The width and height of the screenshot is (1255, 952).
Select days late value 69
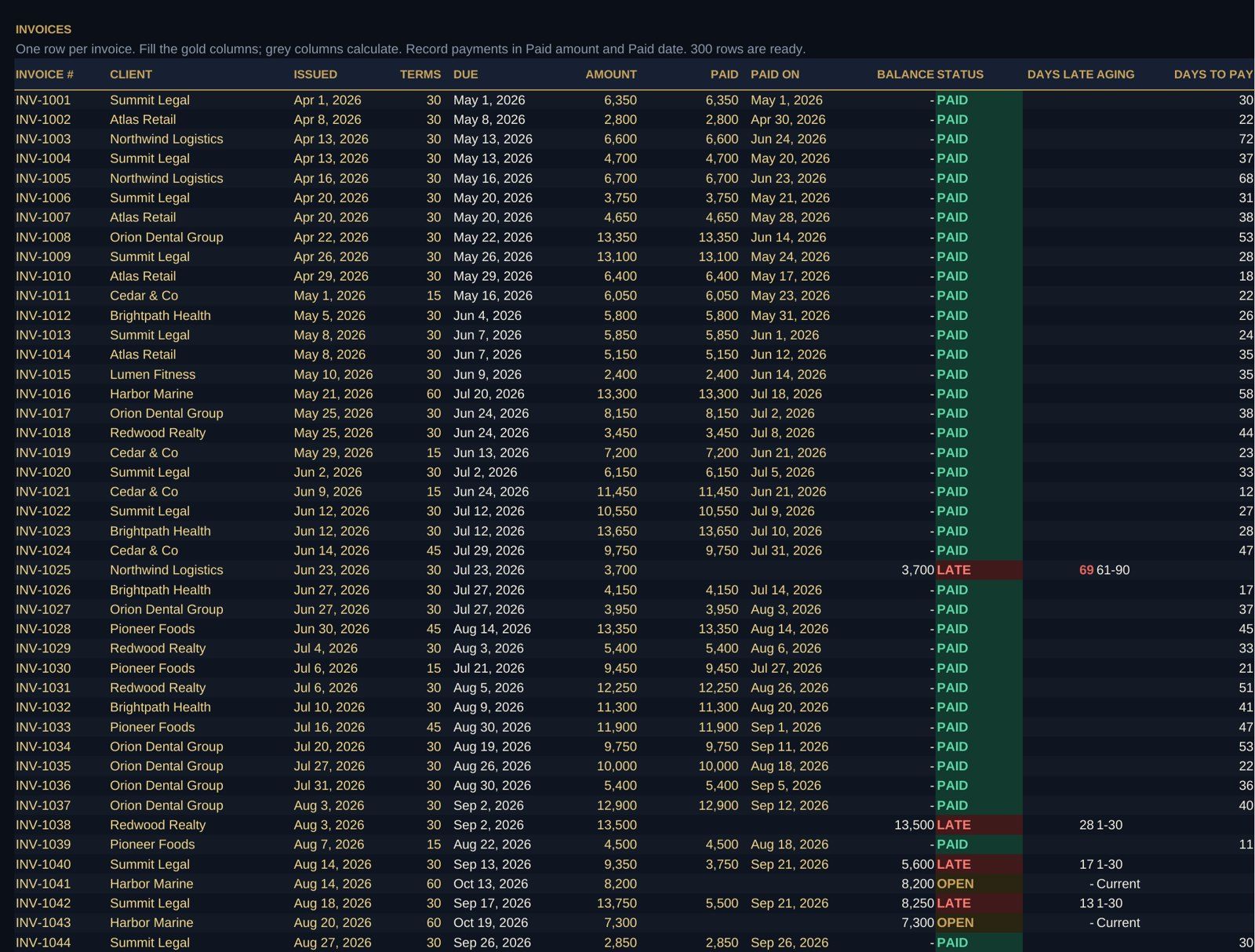[x=1086, y=570]
